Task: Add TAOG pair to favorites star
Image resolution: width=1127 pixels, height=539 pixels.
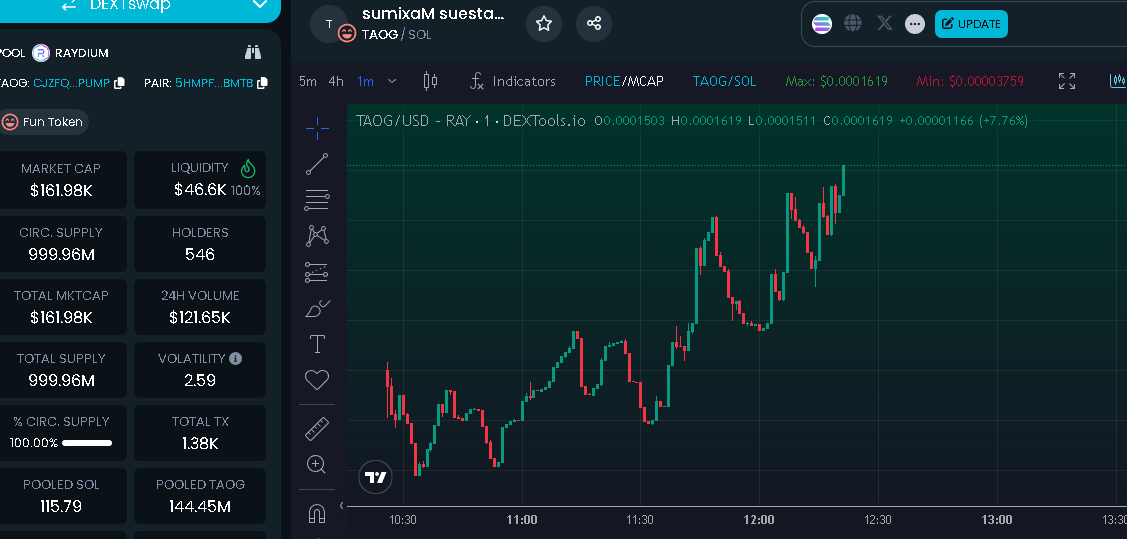Action: [x=544, y=24]
